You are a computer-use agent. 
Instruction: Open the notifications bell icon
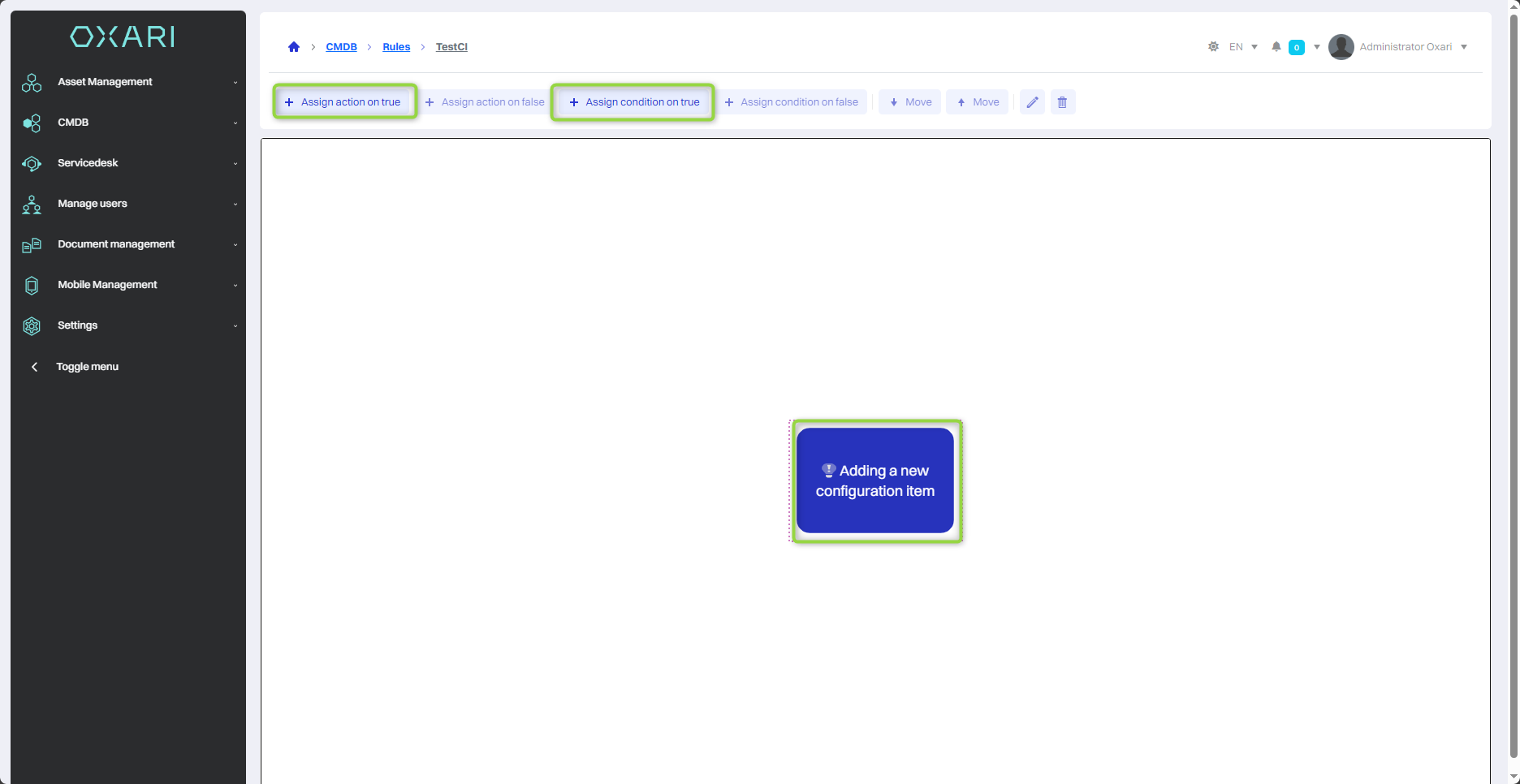pyautogui.click(x=1276, y=46)
